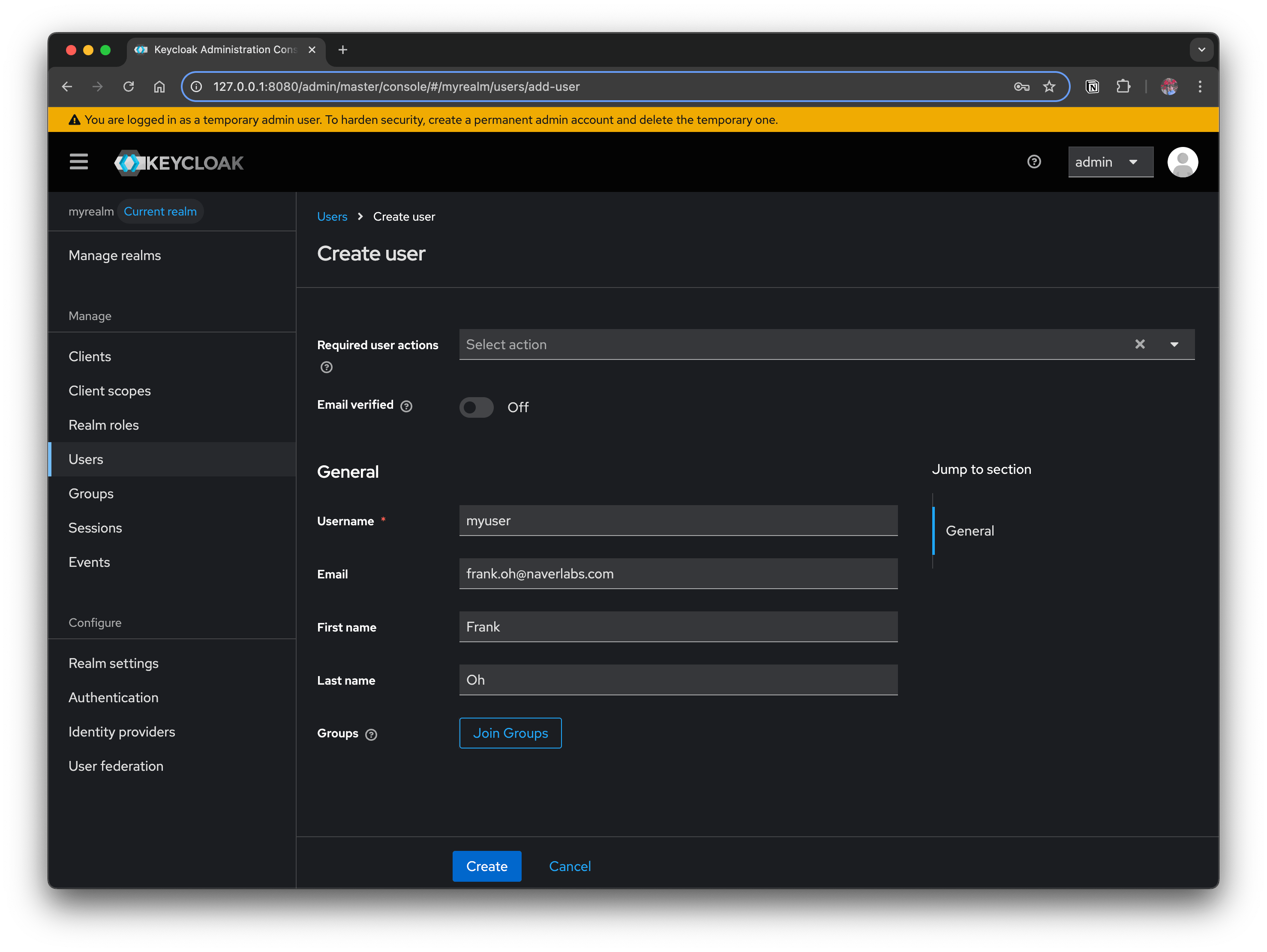Focus the Username field containing myuser
1267x952 pixels.
(678, 521)
